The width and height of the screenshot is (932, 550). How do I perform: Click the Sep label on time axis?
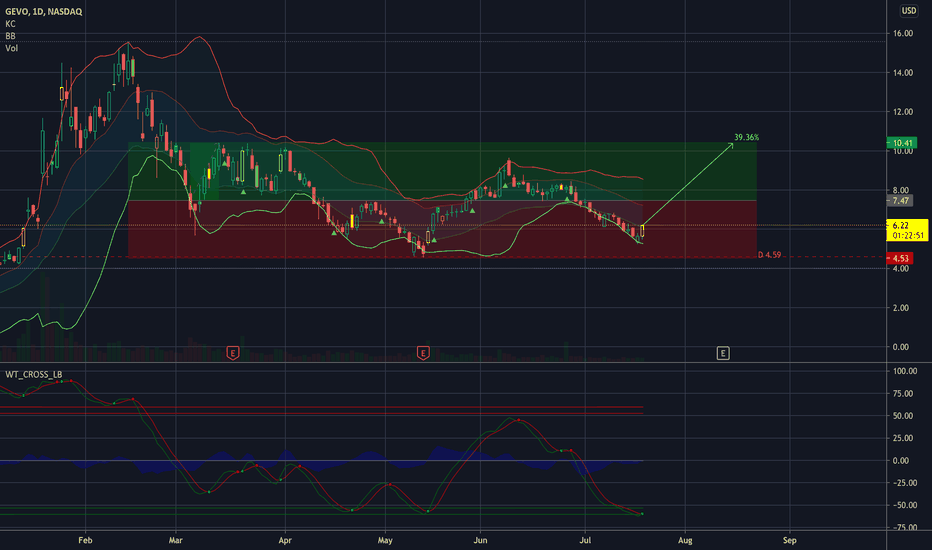click(789, 540)
